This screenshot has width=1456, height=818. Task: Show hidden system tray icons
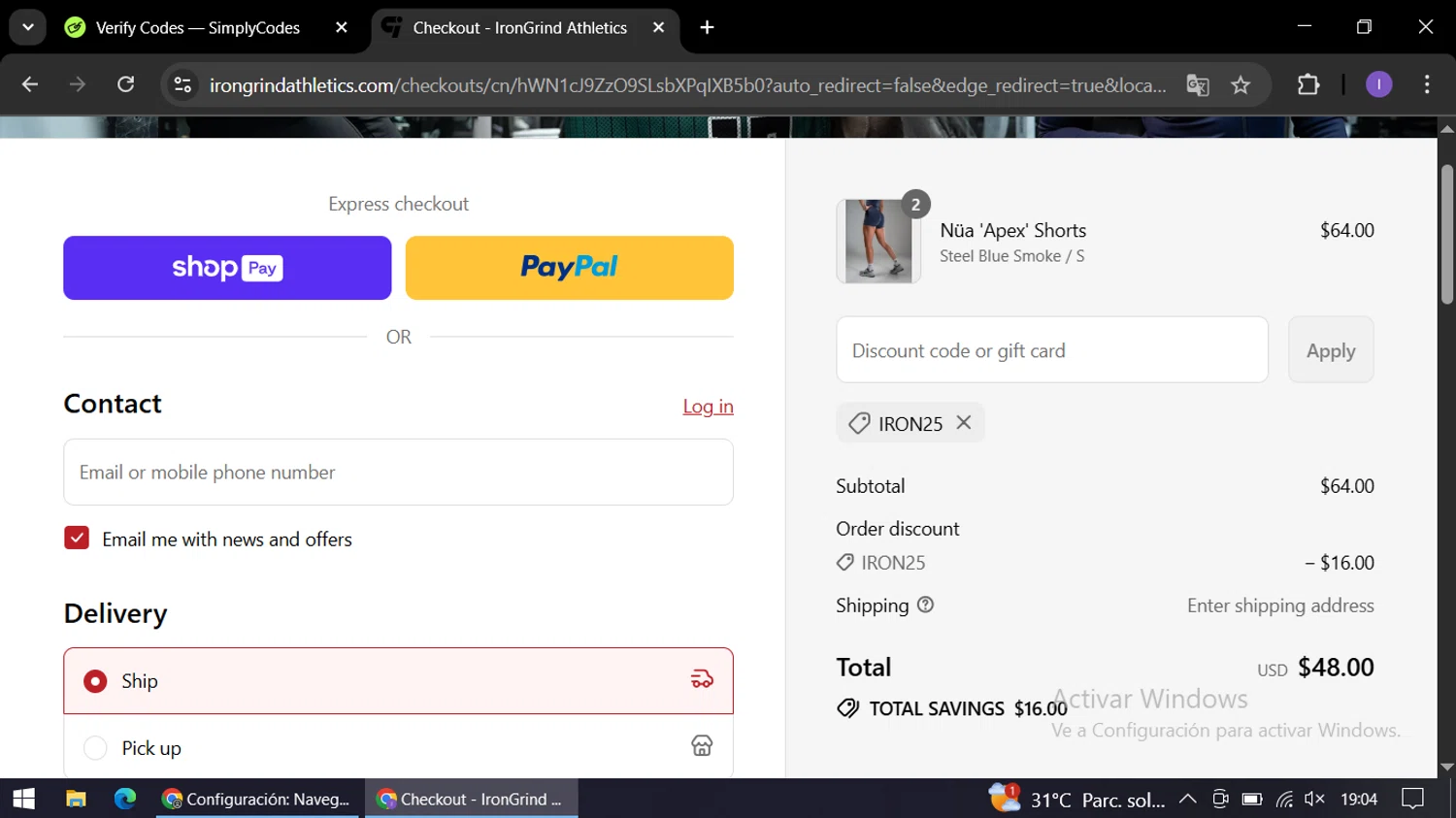(x=1187, y=800)
